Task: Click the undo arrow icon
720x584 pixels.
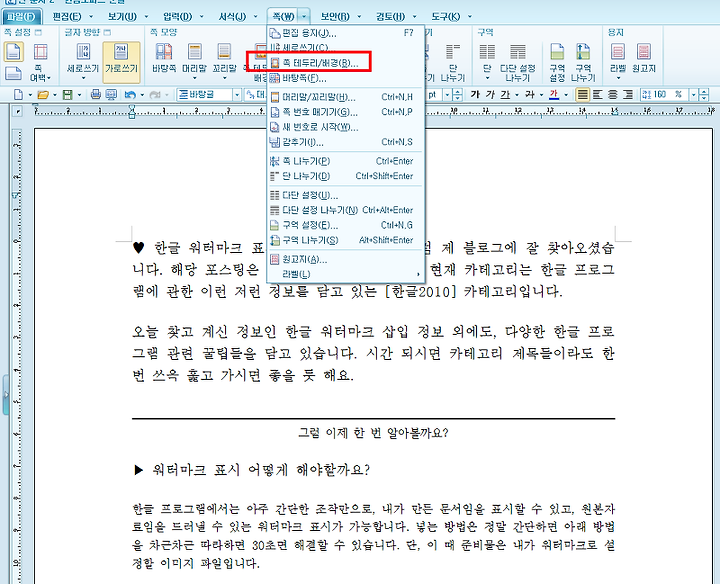Action: tap(130, 95)
